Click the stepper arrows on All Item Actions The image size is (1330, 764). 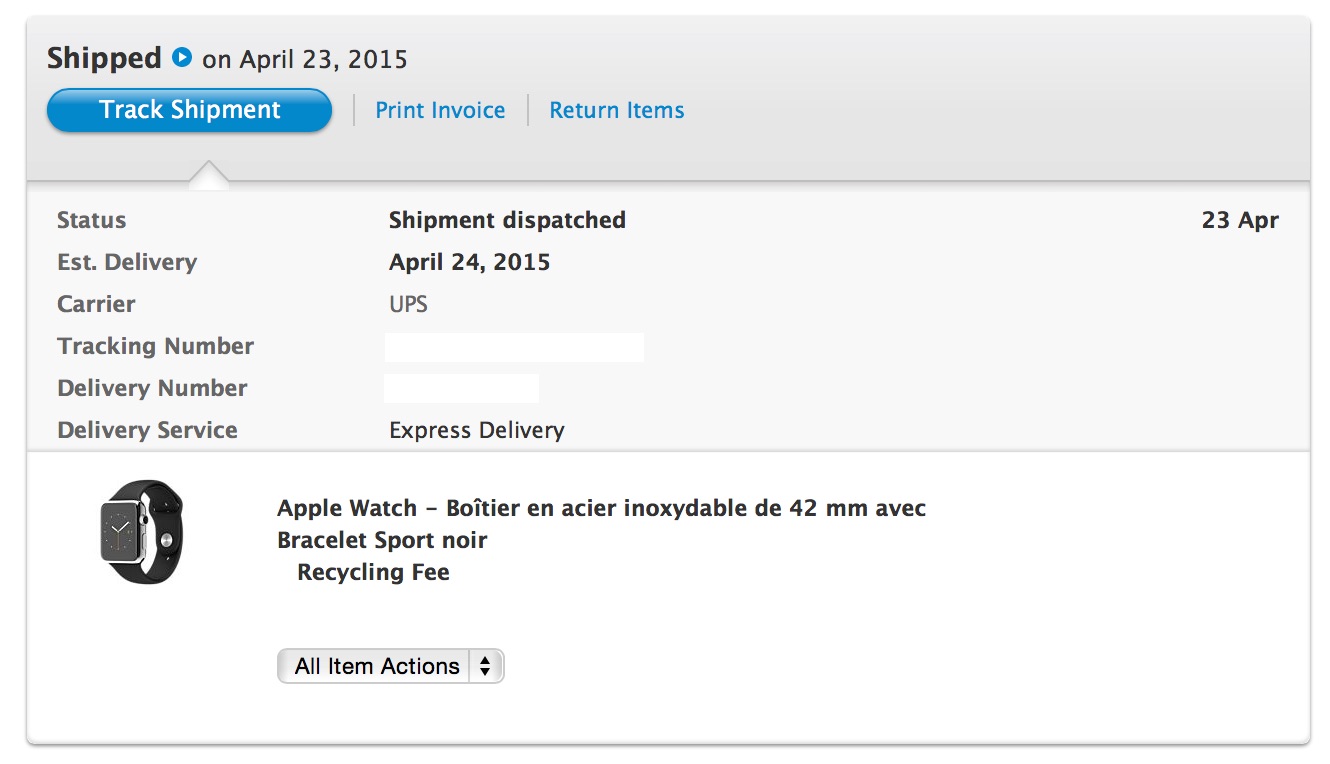pos(485,666)
